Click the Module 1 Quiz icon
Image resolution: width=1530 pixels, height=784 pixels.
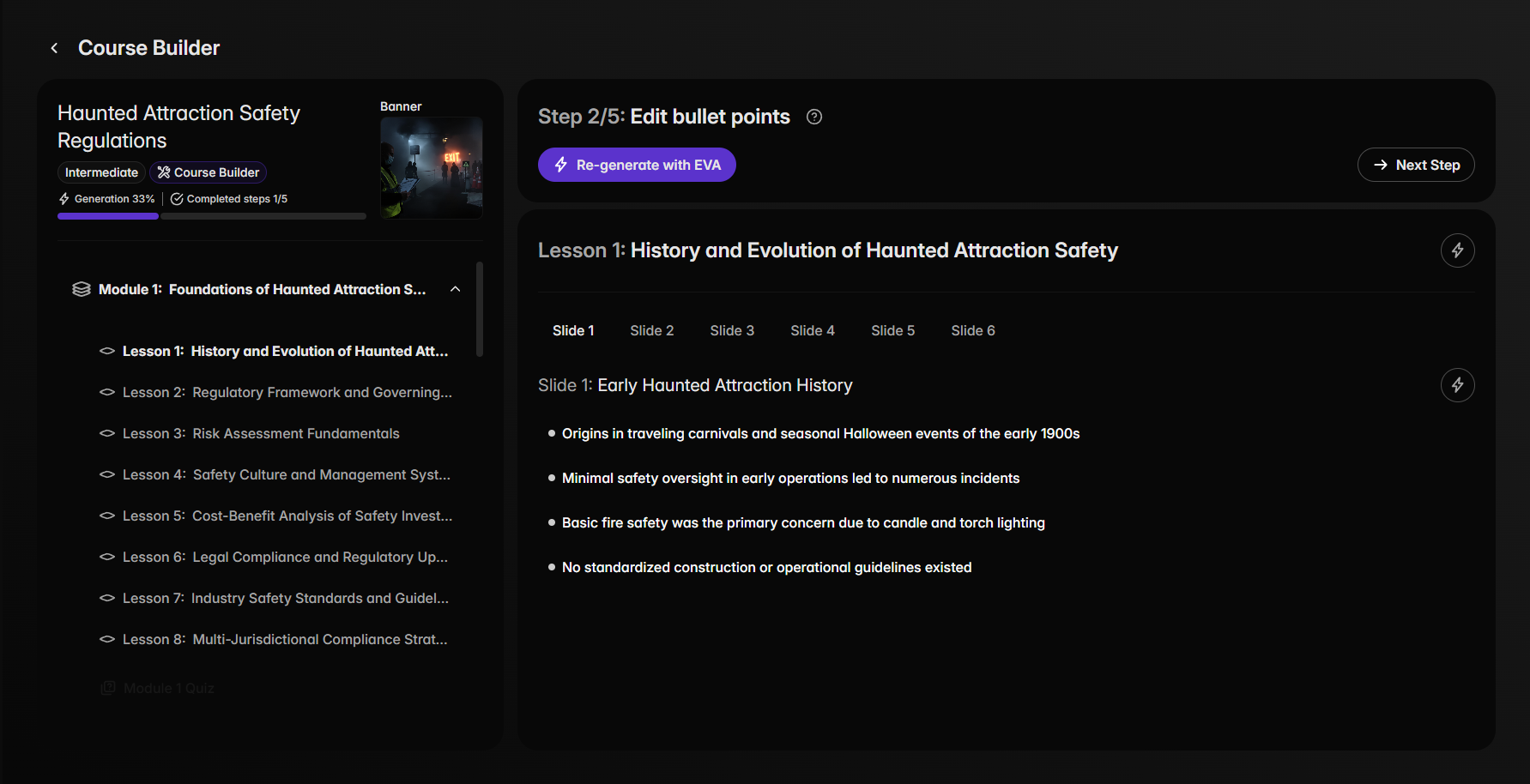[108, 688]
